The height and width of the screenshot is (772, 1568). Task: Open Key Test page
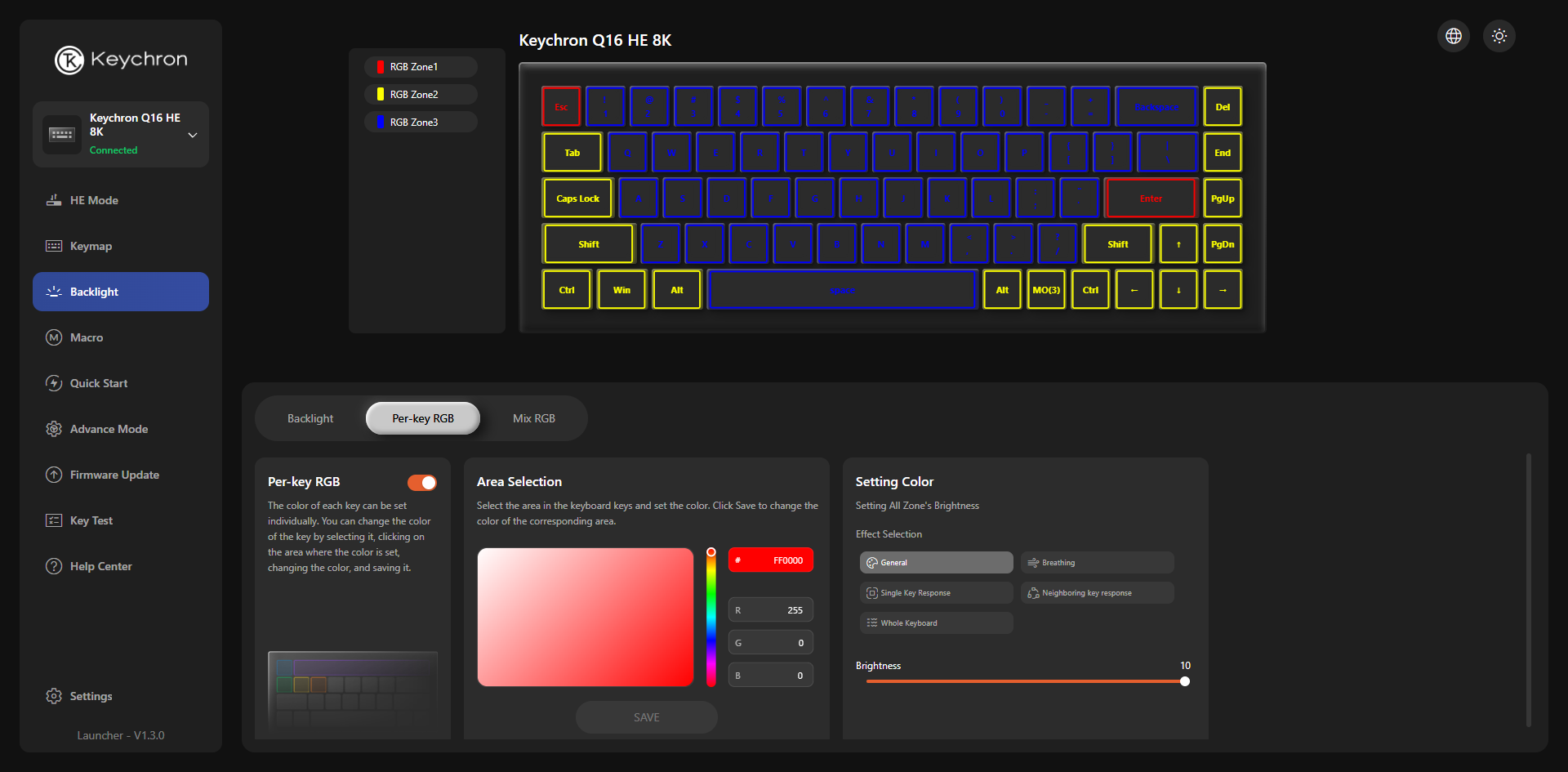tap(91, 520)
